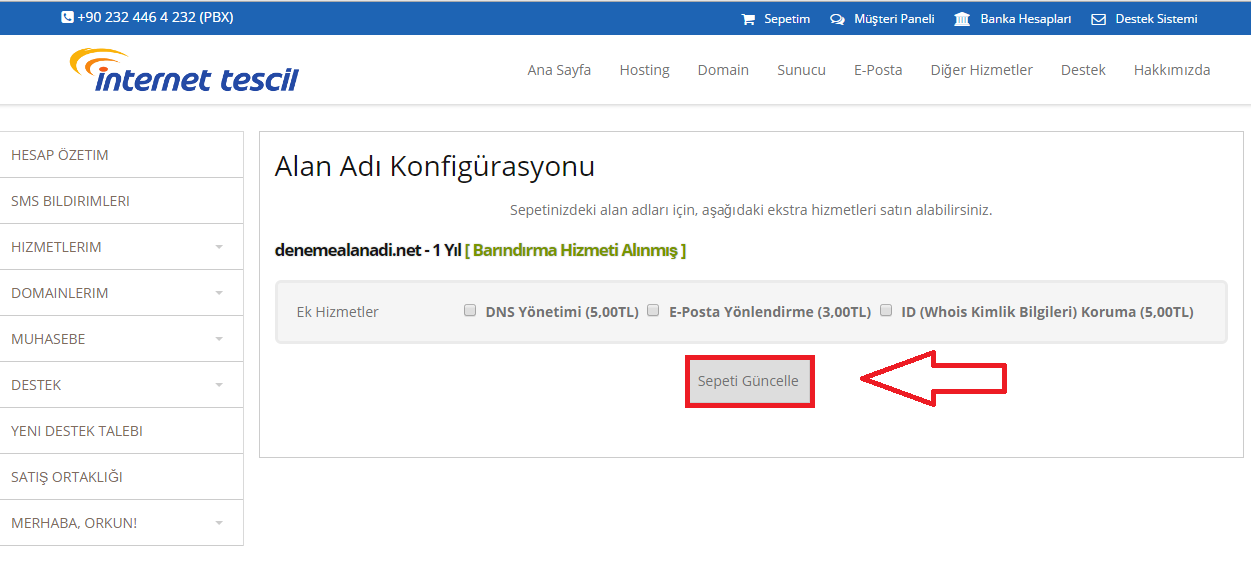Click the DNS Yönetimi (5,00TL) label text
The height and width of the screenshot is (569, 1251).
click(562, 312)
